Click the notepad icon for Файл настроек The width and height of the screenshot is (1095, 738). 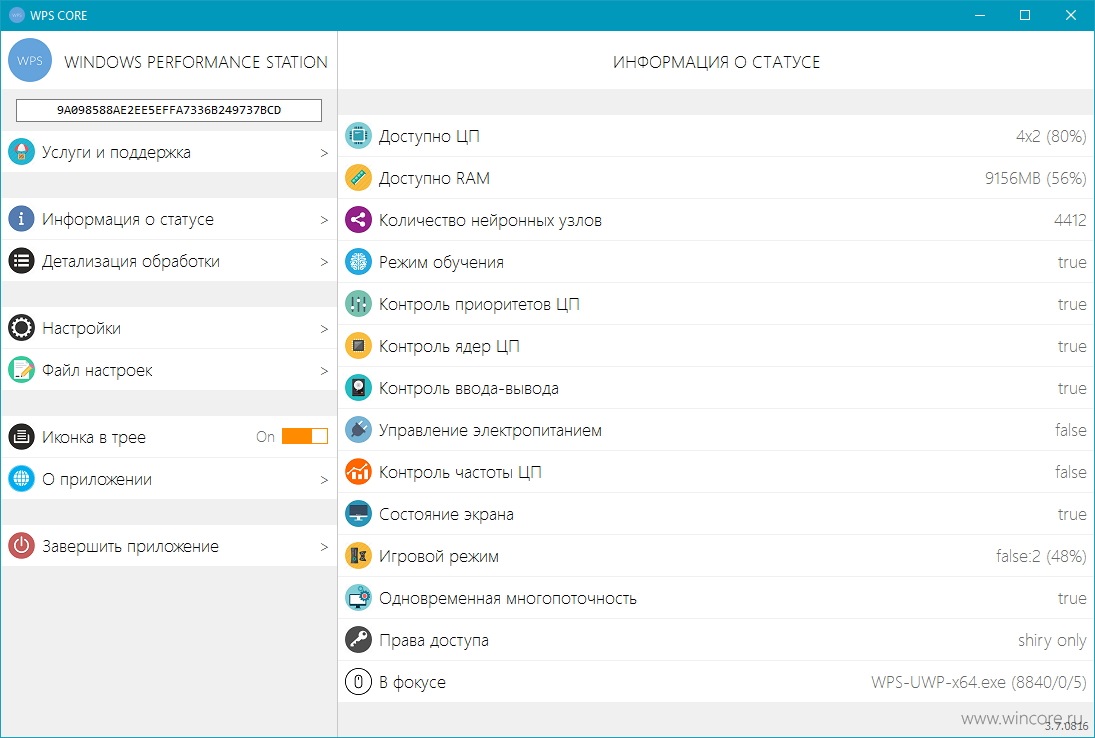coord(22,369)
